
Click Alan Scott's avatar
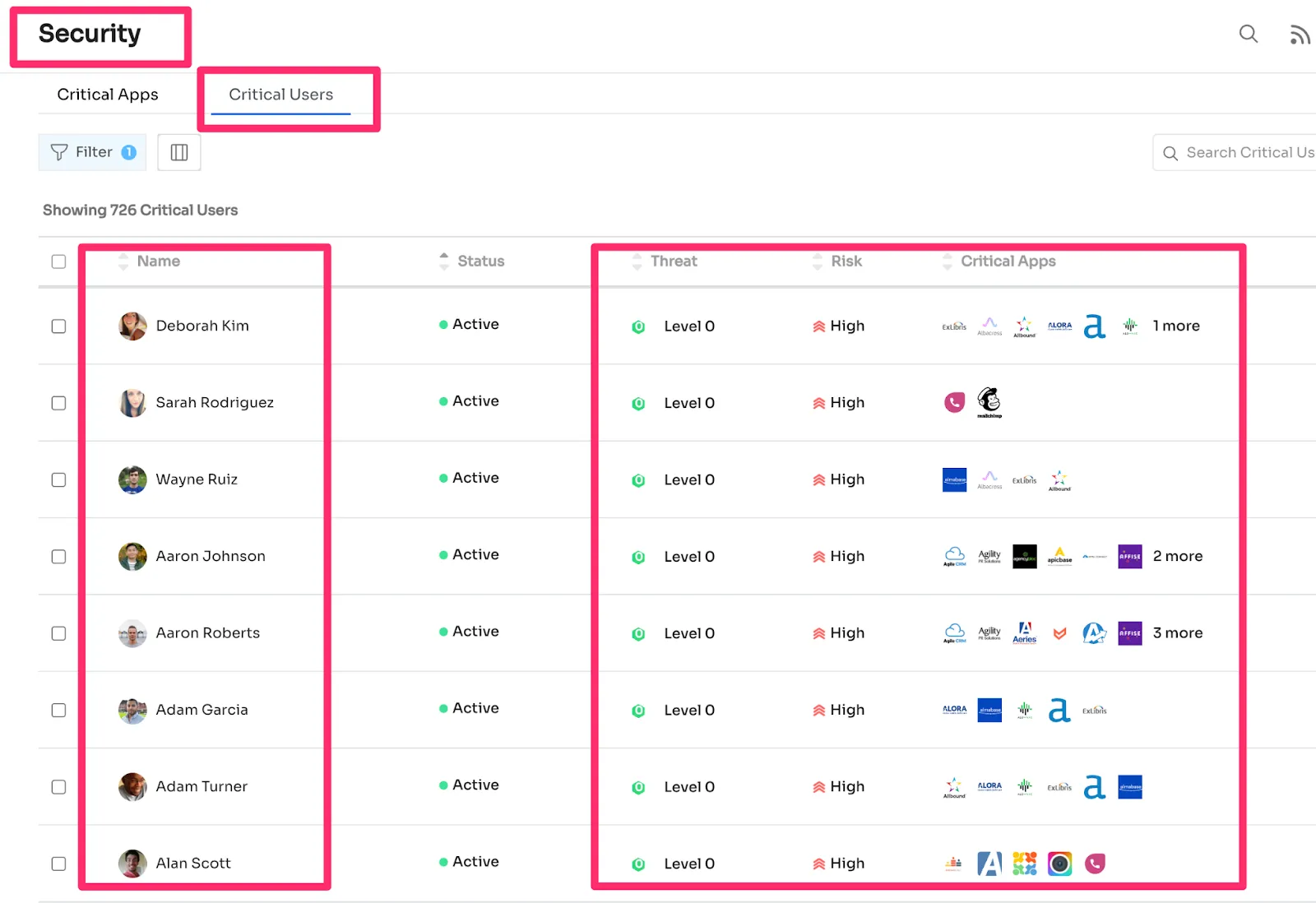[x=132, y=864]
